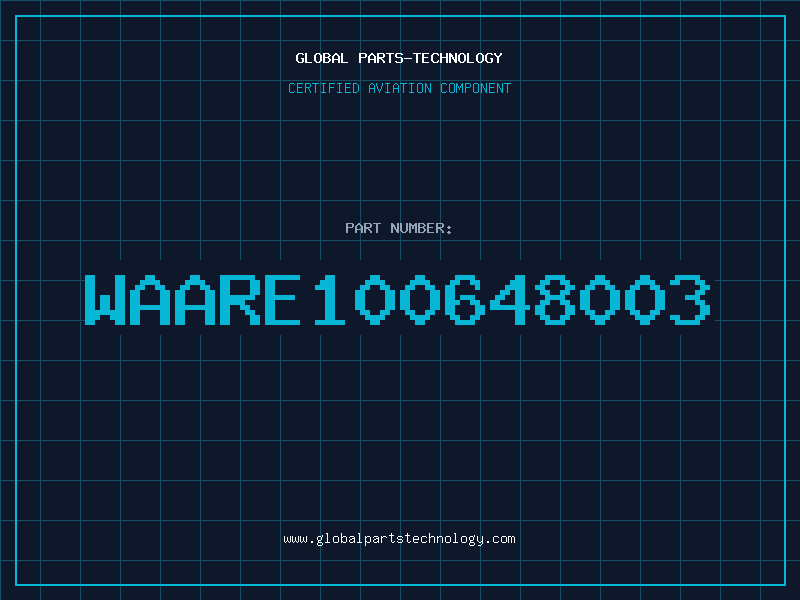This screenshot has width=800, height=600.
Task: Click the first zero after digit 1
Action: (x=374, y=299)
